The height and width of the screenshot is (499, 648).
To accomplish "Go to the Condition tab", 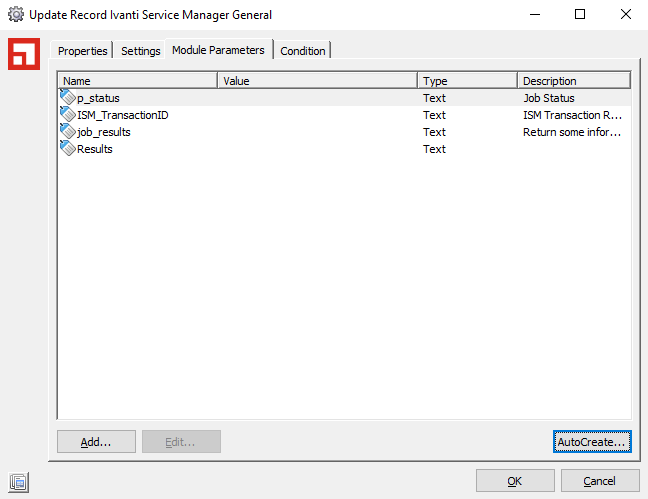I will point(303,51).
